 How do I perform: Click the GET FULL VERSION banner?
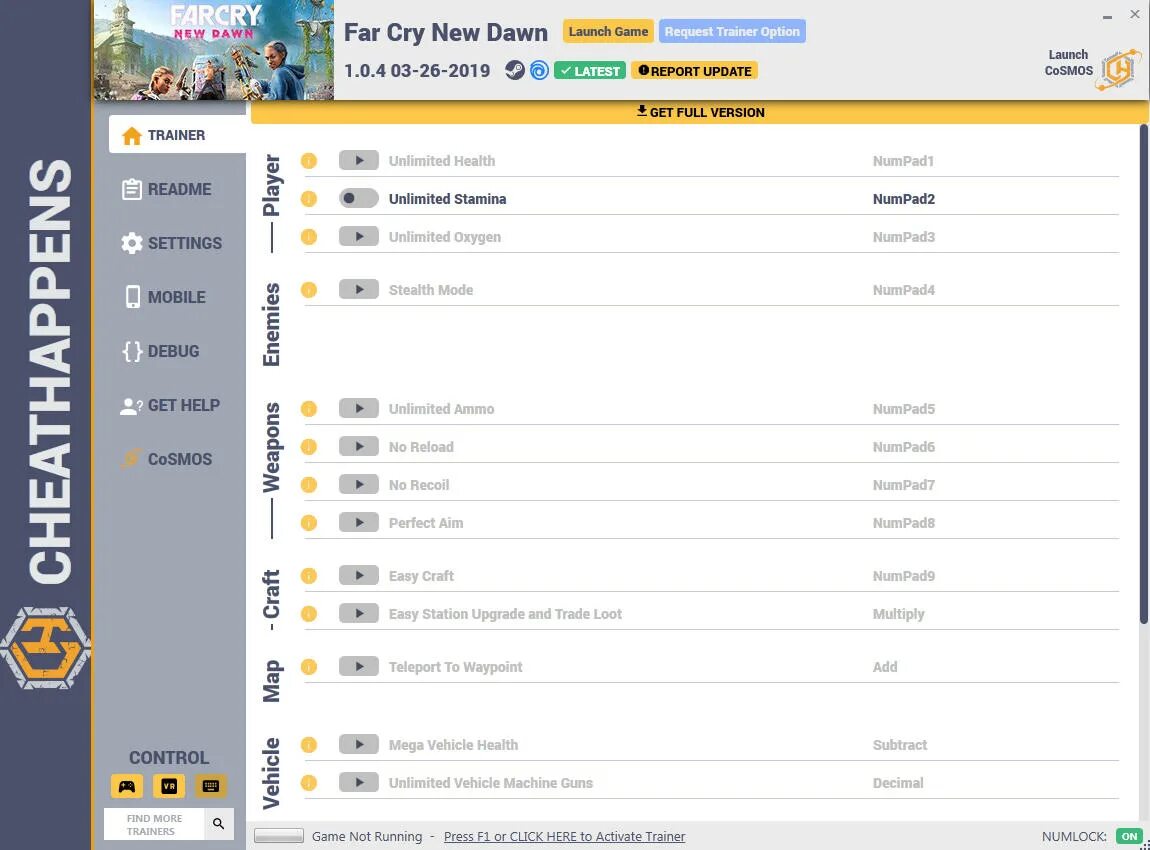[x=699, y=112]
